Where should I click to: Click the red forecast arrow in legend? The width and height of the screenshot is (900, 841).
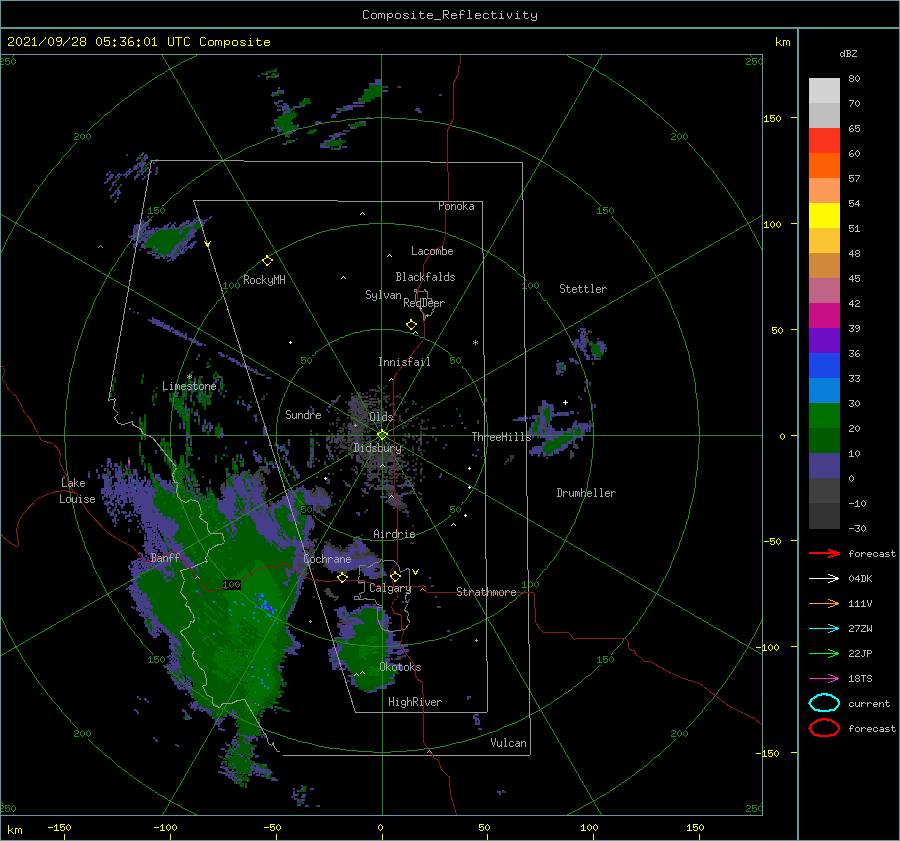click(x=824, y=553)
